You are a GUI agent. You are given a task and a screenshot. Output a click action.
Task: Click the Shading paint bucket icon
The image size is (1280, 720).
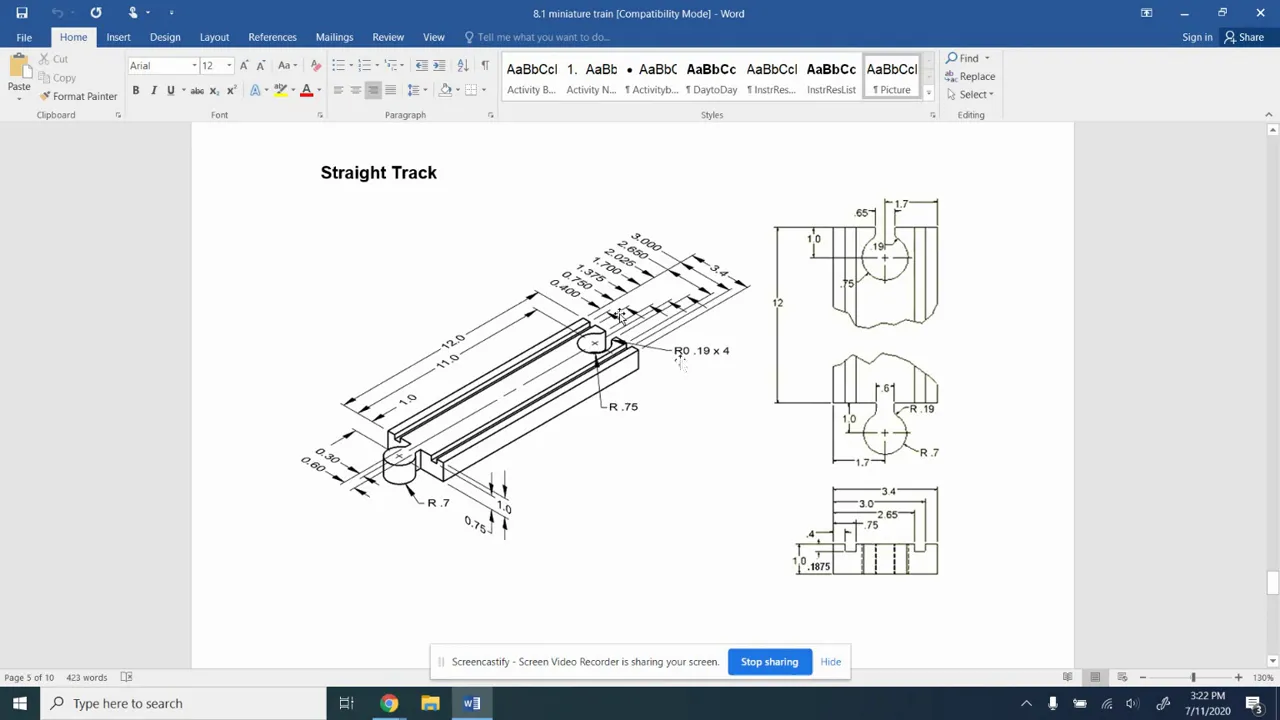tap(445, 91)
